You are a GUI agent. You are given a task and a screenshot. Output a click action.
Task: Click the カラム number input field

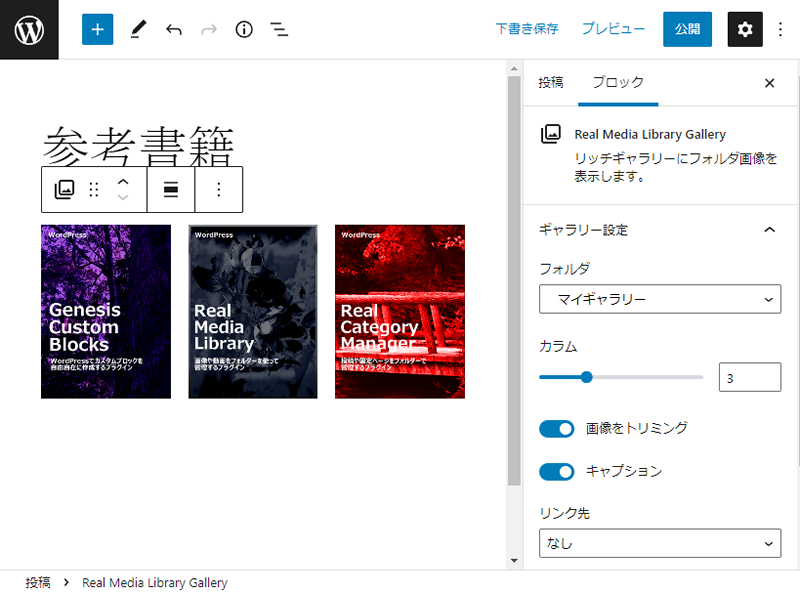(x=749, y=377)
